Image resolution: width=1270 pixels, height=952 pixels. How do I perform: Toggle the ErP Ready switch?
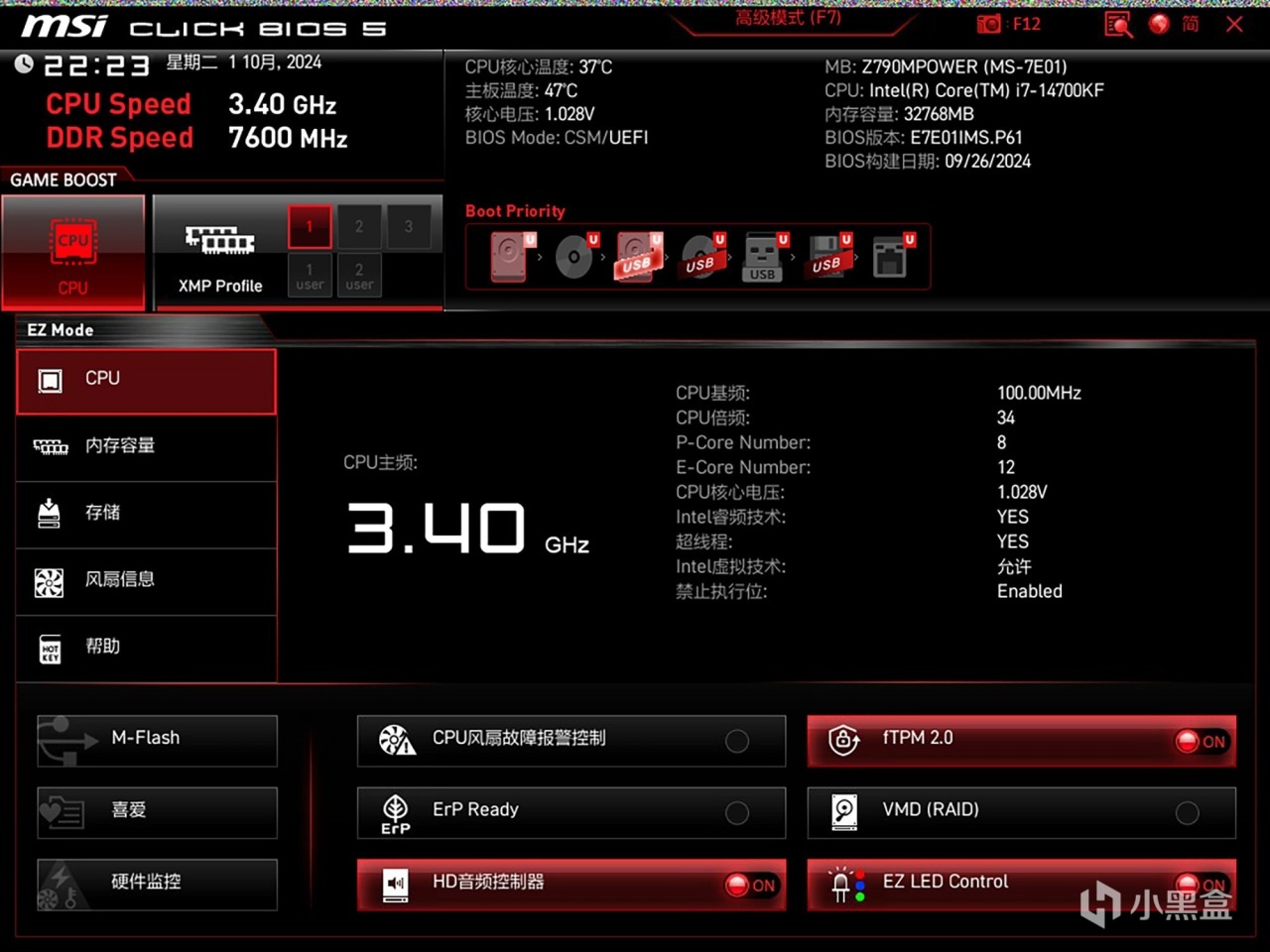[x=737, y=813]
